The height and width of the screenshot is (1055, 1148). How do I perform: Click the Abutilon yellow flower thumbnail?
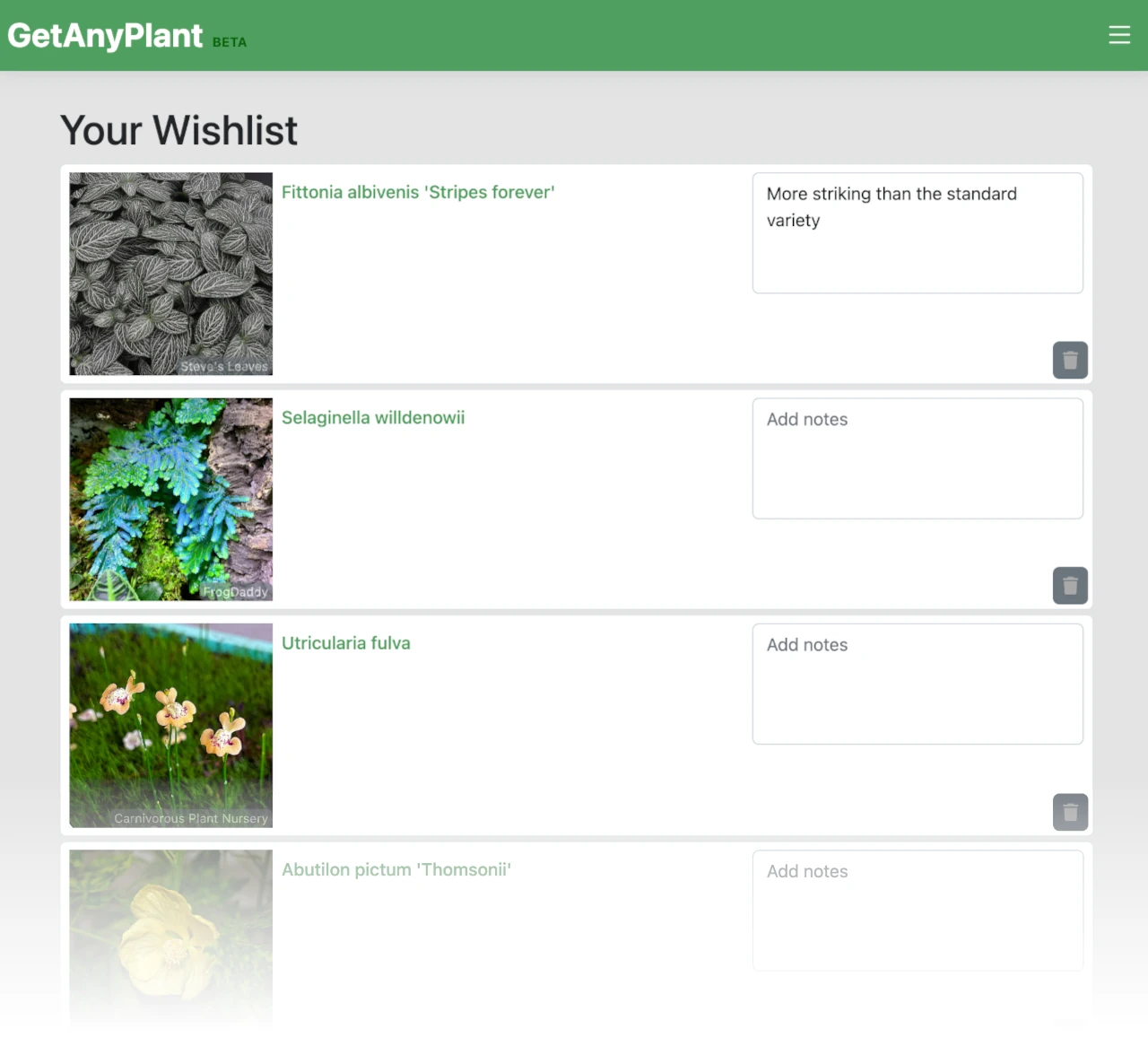click(x=170, y=937)
